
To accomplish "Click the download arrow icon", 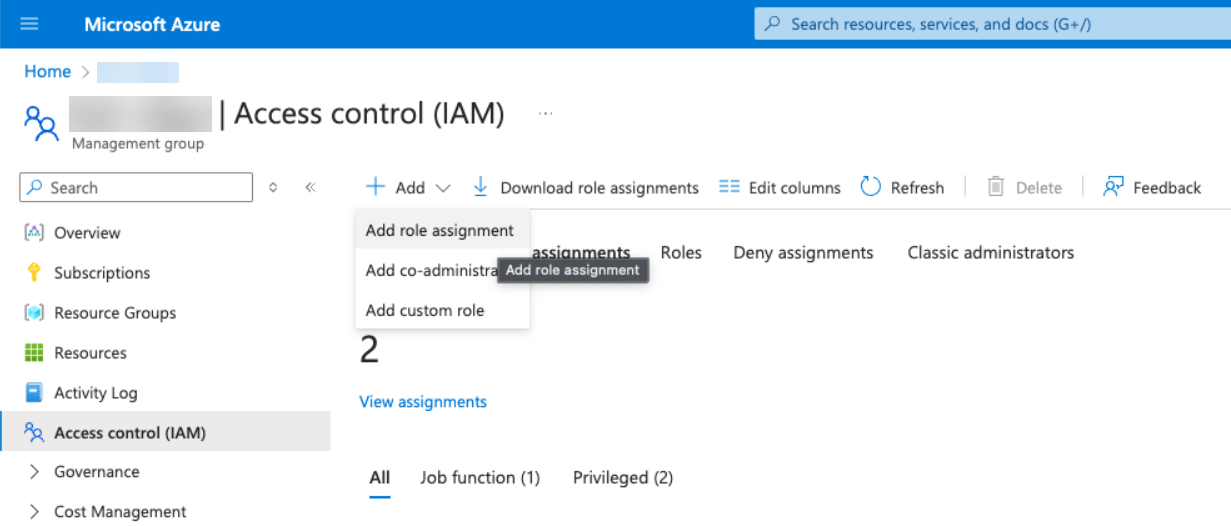I will [481, 187].
